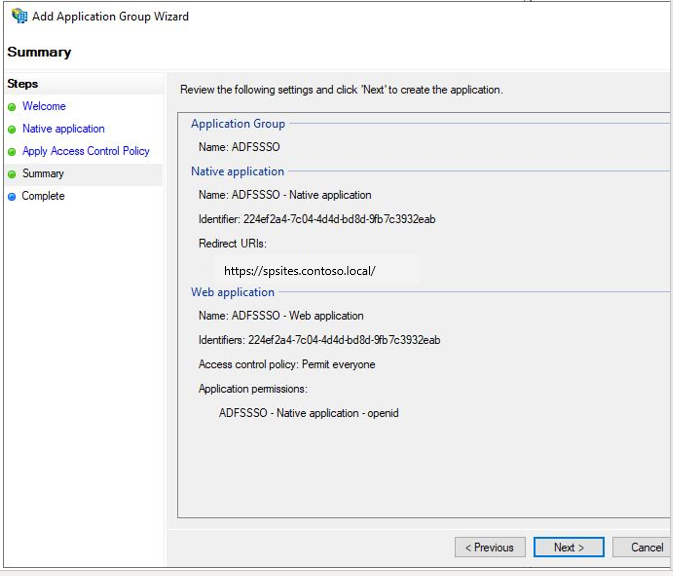Click the 'Add Application Group Wizard' window title text

[x=110, y=17]
